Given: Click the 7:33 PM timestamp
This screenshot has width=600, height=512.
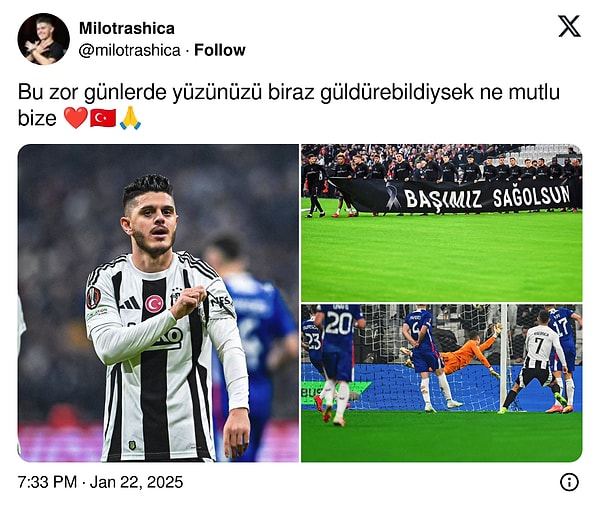Looking at the screenshot, I should pyautogui.click(x=47, y=482).
